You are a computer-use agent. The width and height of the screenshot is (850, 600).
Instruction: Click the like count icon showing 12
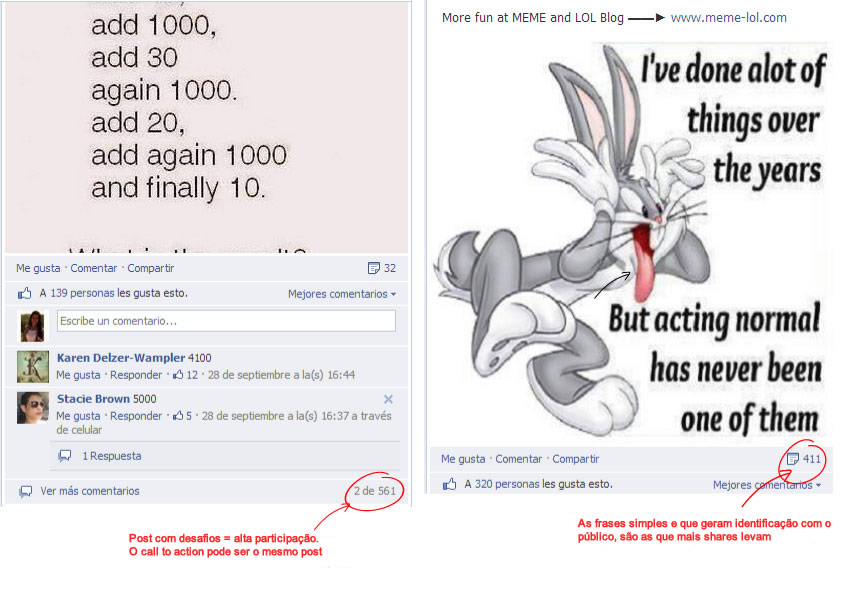coord(178,375)
